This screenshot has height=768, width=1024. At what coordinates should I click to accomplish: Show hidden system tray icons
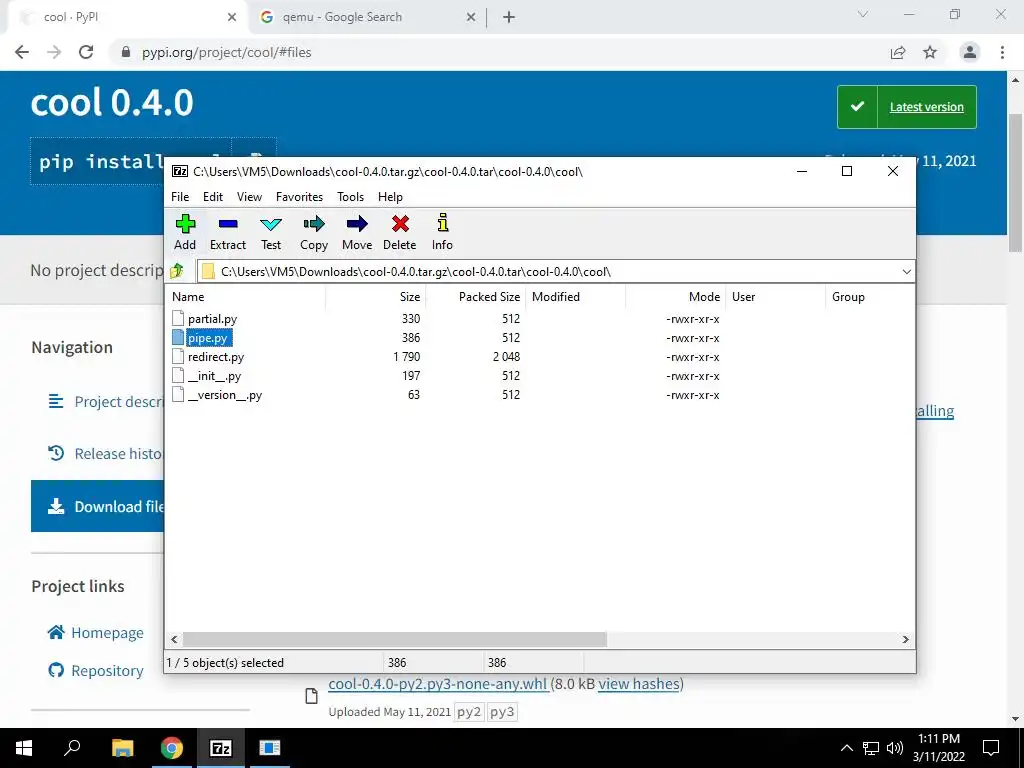coord(846,748)
